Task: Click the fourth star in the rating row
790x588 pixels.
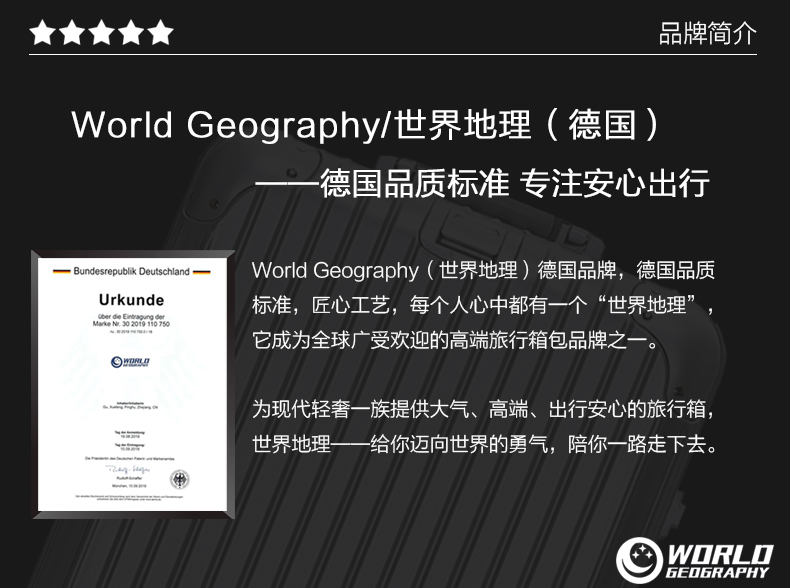Action: coord(131,32)
